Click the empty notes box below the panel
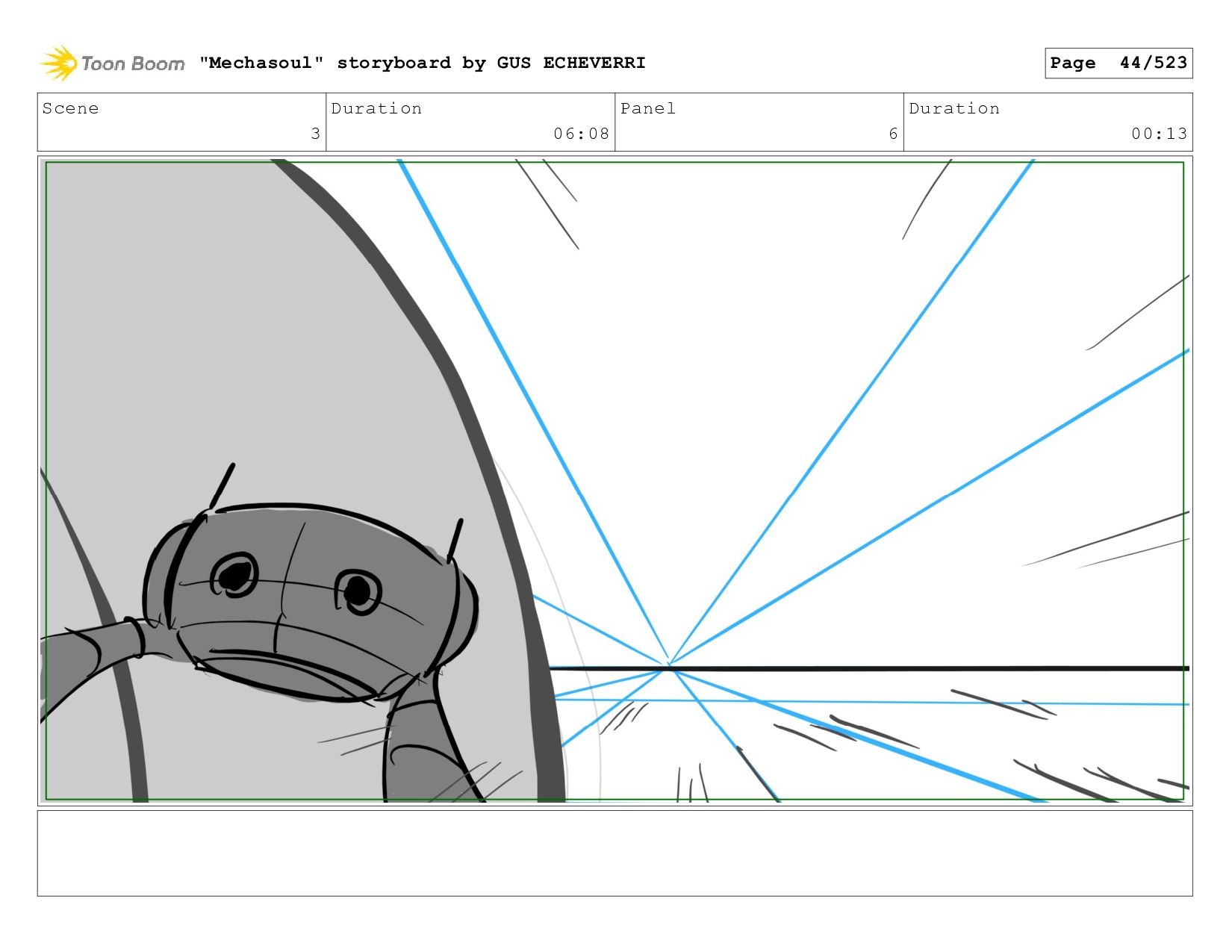Viewport: 1232px width, 952px height. click(x=615, y=853)
